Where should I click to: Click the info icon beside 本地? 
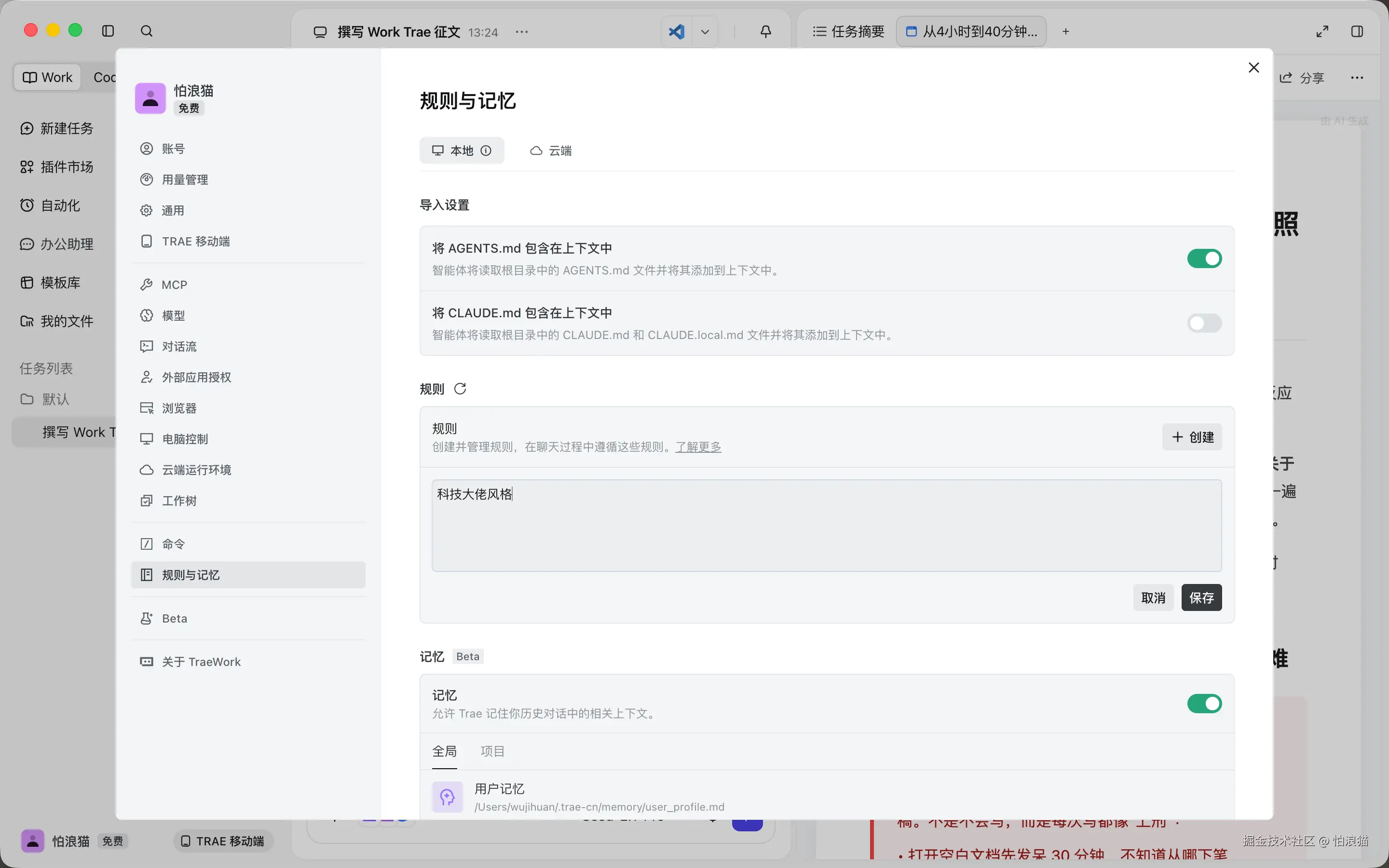[486, 150]
